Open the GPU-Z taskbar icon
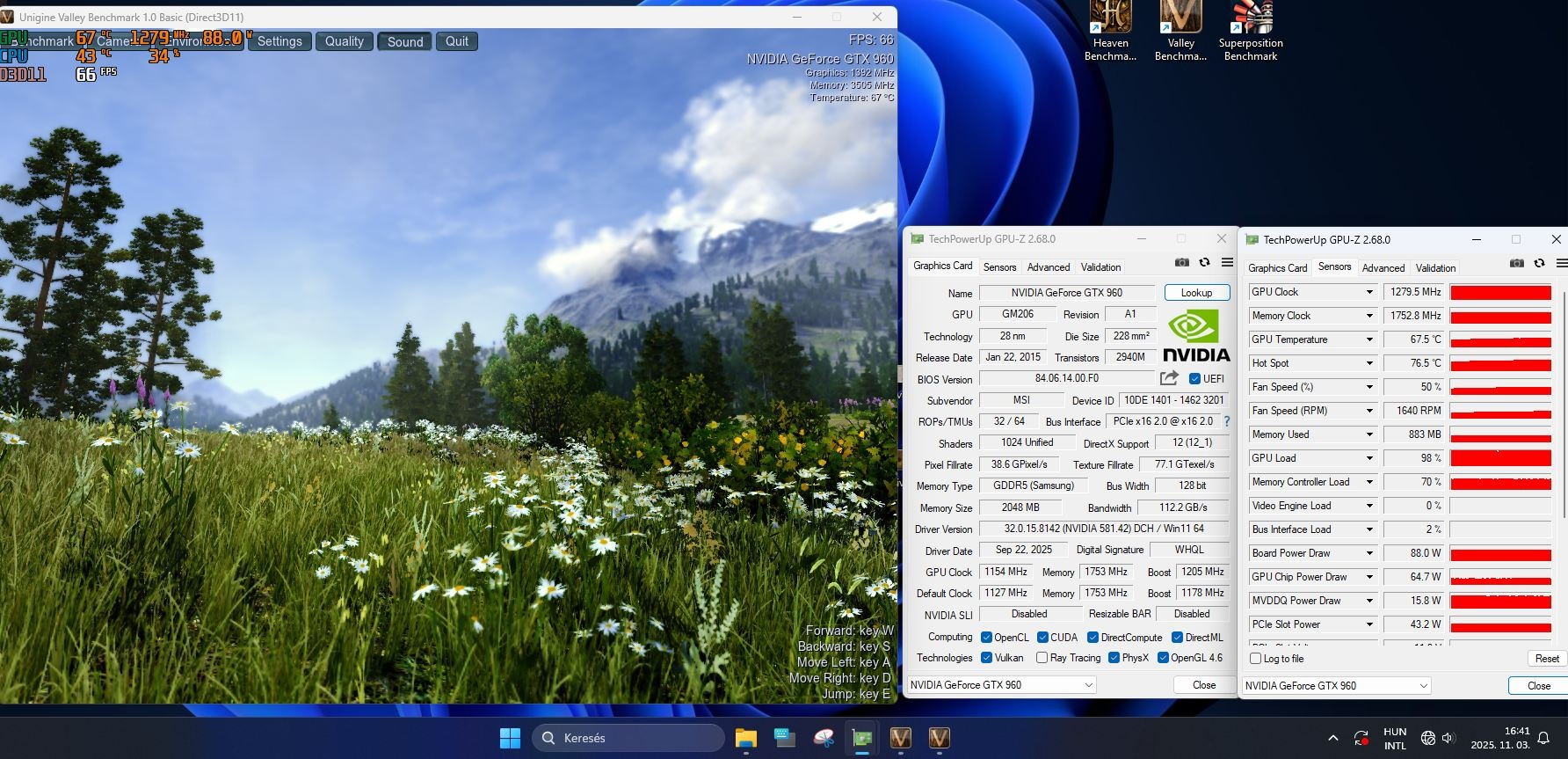The height and width of the screenshot is (759, 1568). 861,738
